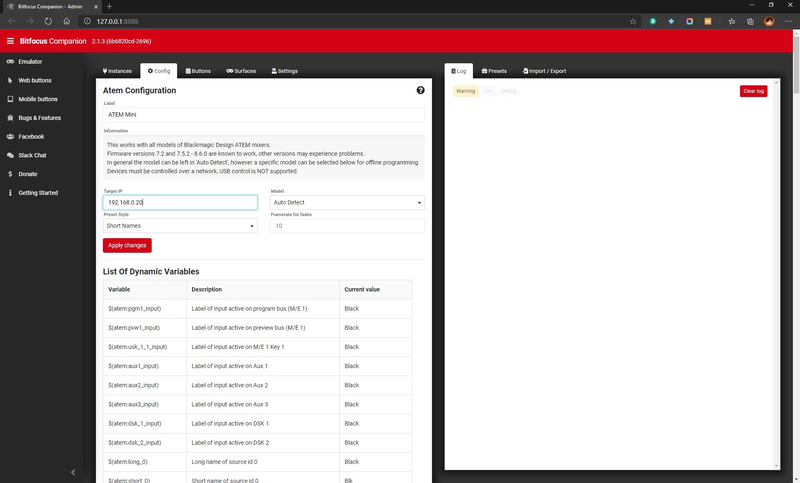Click 'Long name of source id 0' description

click(x=224, y=462)
